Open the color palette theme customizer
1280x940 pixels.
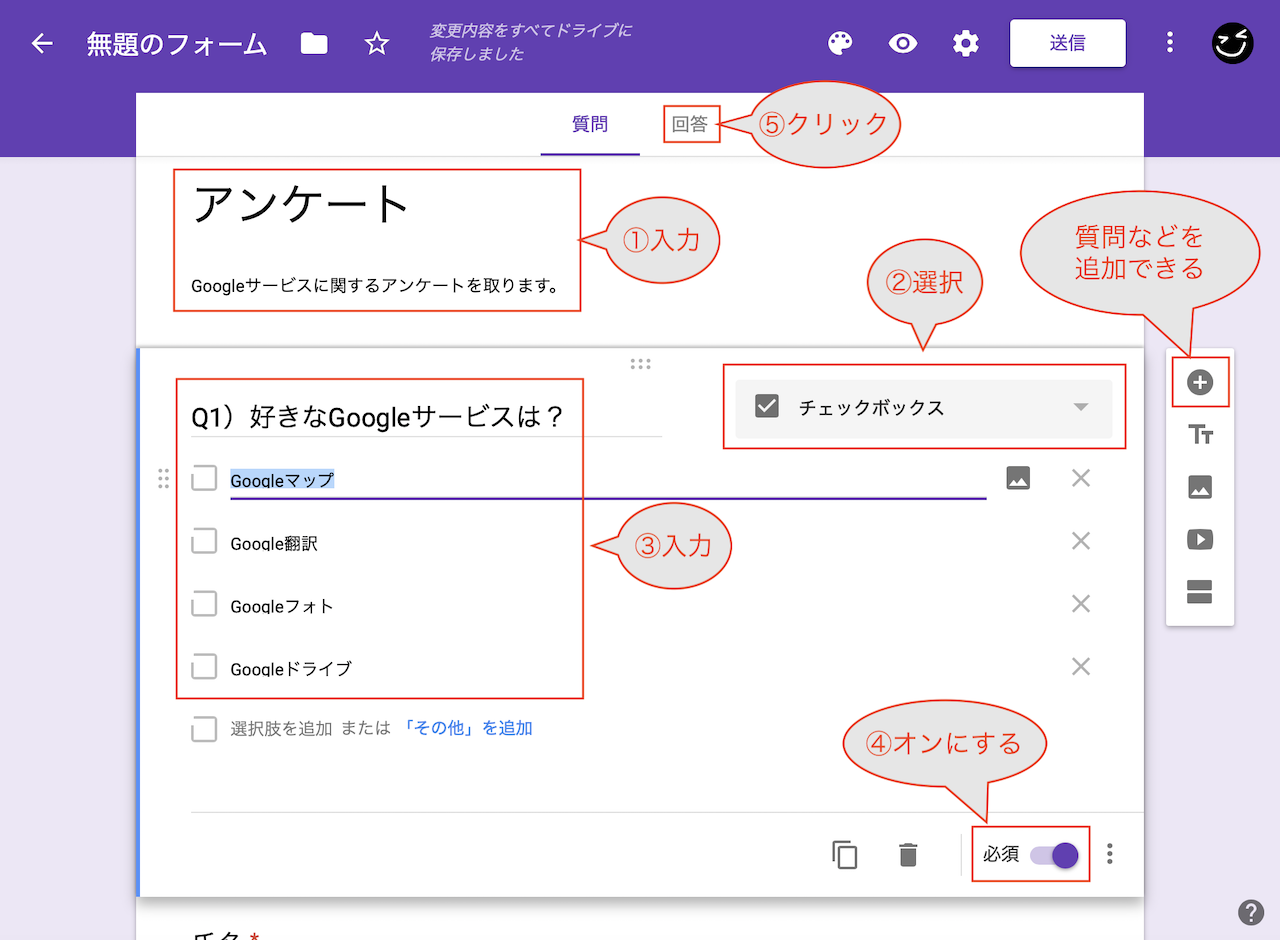point(840,43)
